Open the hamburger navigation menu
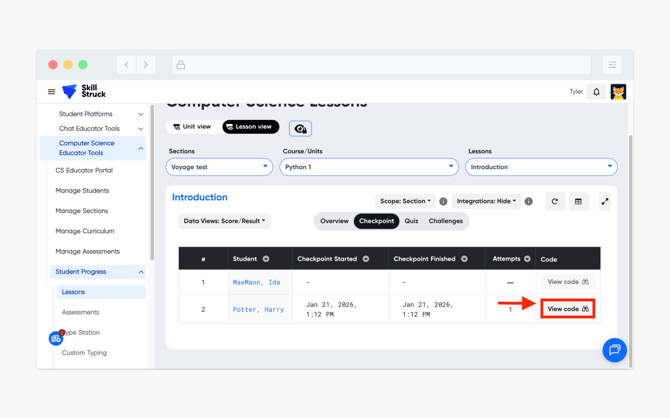Image resolution: width=670 pixels, height=418 pixels. point(52,92)
